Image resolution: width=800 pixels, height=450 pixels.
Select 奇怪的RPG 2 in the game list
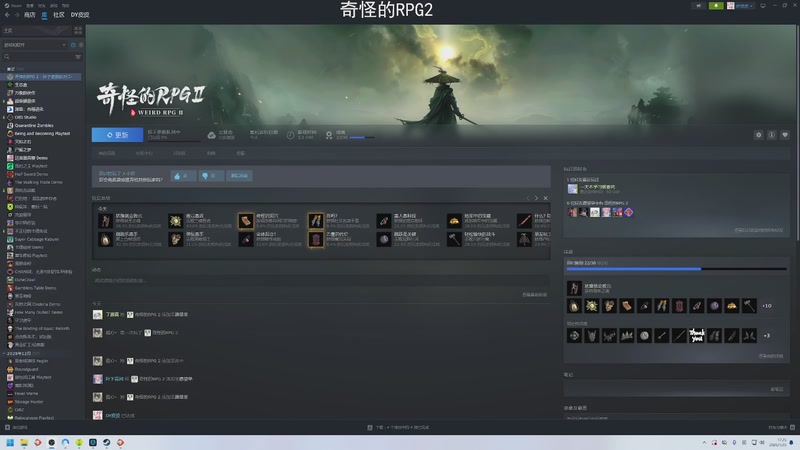[43, 77]
